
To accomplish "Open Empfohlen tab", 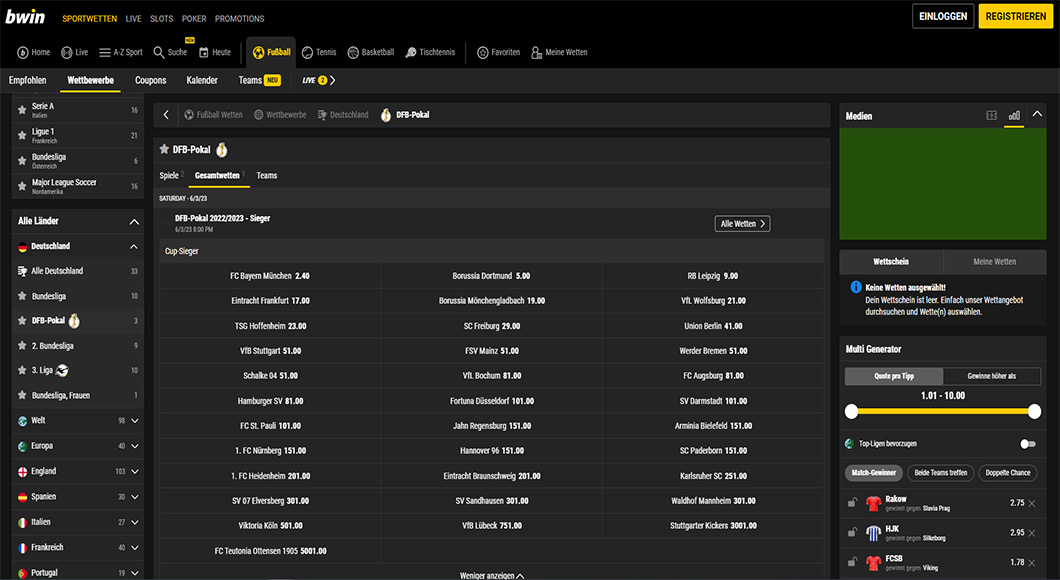I will 28,80.
